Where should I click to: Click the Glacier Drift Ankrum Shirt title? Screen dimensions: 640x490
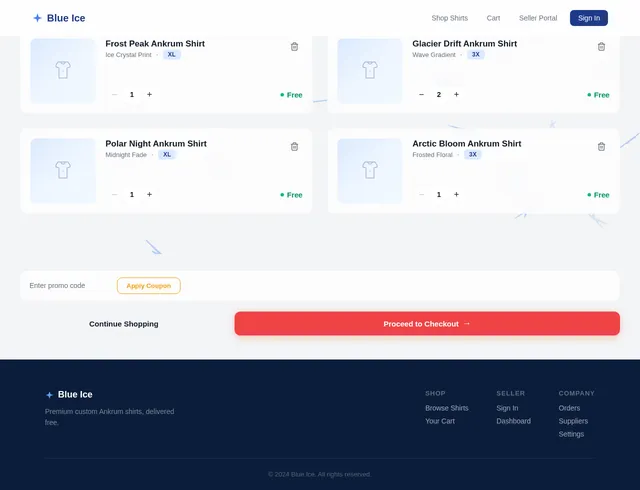(x=464, y=44)
